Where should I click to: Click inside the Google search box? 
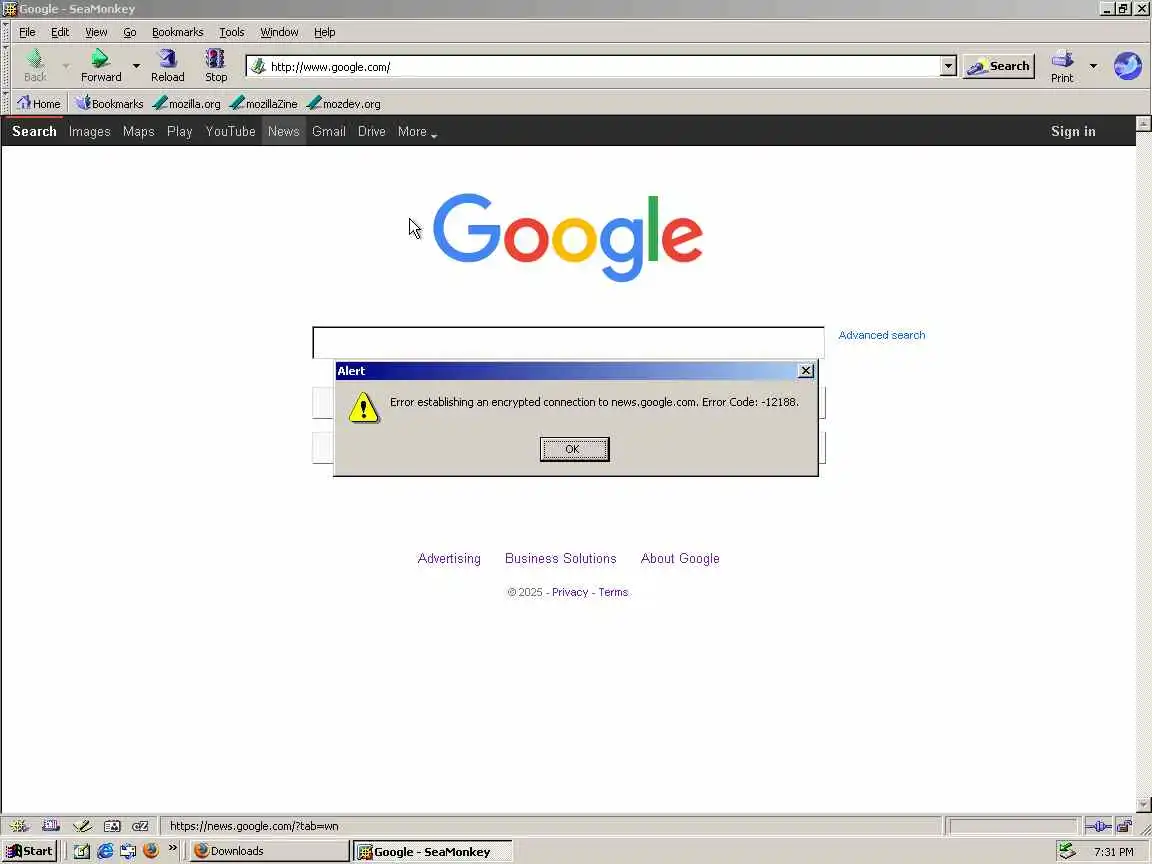point(568,343)
